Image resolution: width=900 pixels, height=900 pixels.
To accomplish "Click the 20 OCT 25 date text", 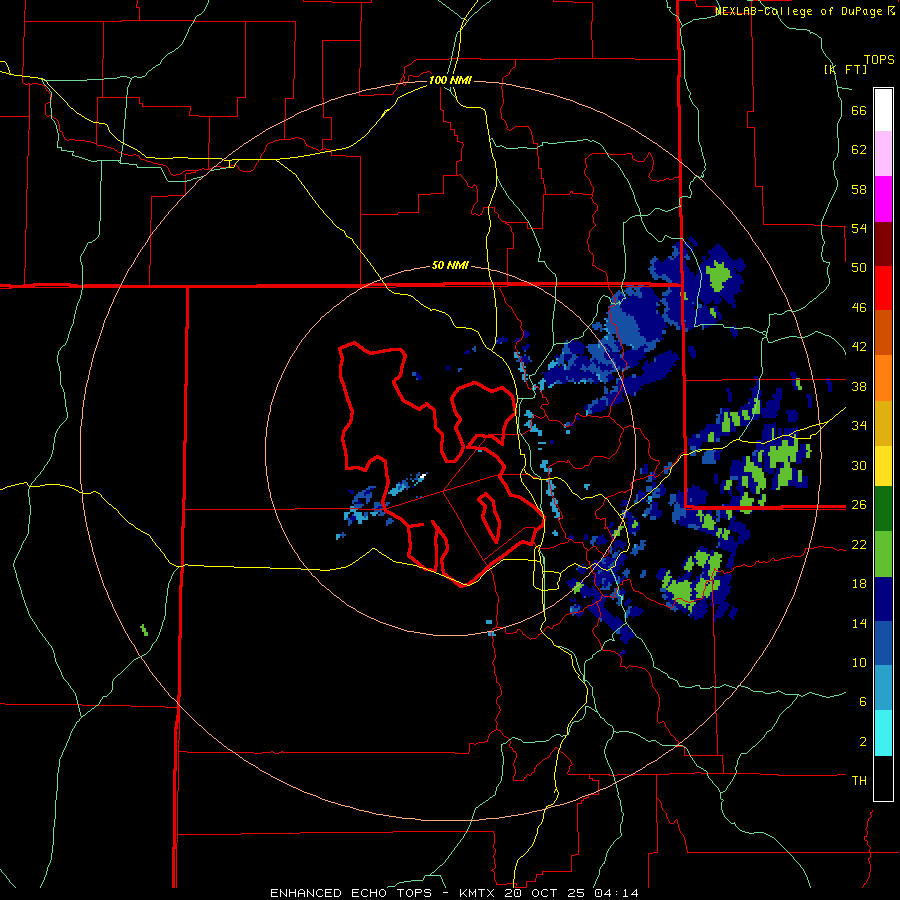I will coord(544,893).
